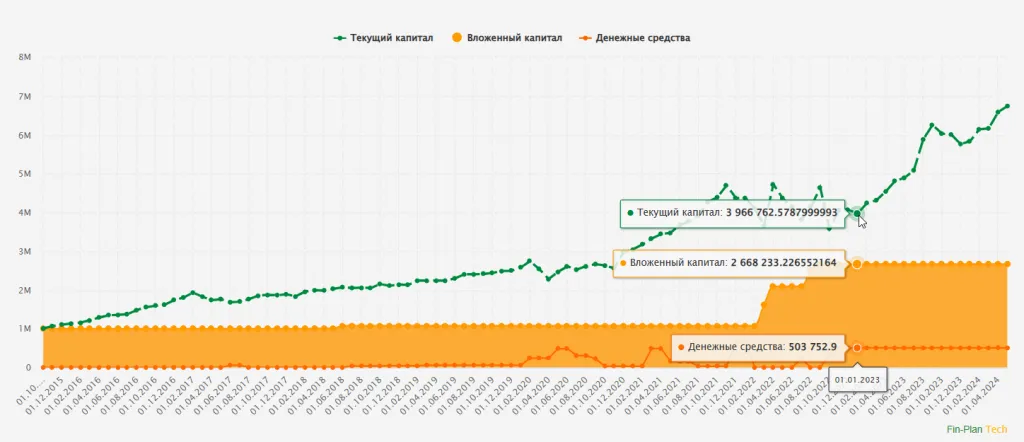
Task: Click the 8M y-axis label
Action: click(26, 58)
